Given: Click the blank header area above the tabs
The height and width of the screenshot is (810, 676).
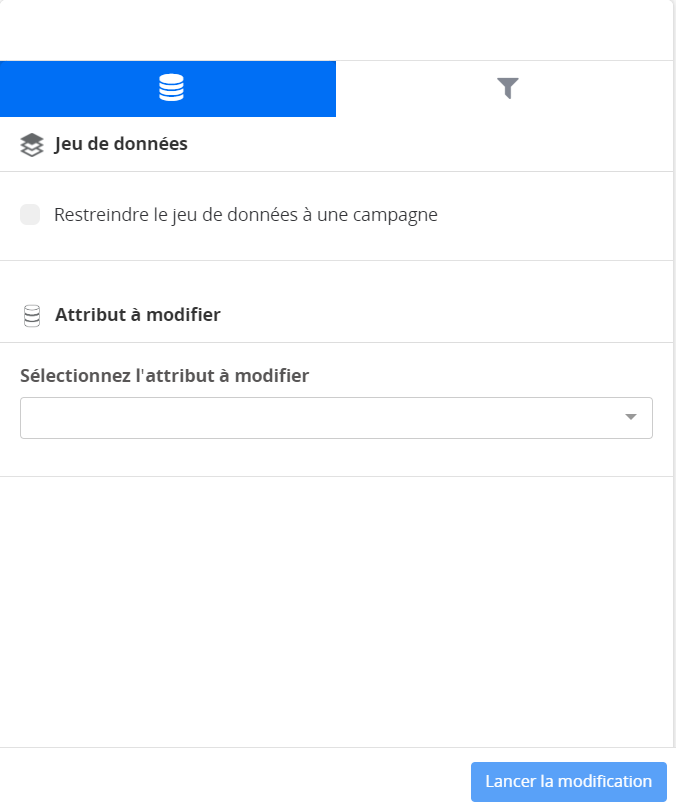Looking at the screenshot, I should tap(336, 30).
